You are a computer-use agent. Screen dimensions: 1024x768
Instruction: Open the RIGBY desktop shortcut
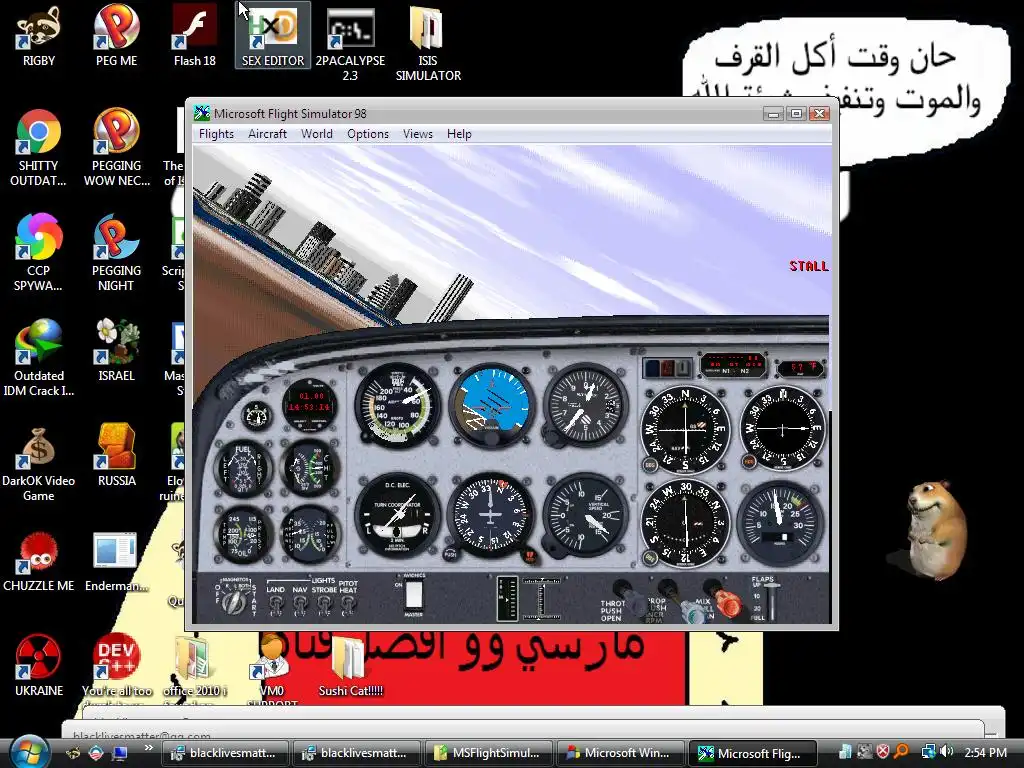(39, 36)
